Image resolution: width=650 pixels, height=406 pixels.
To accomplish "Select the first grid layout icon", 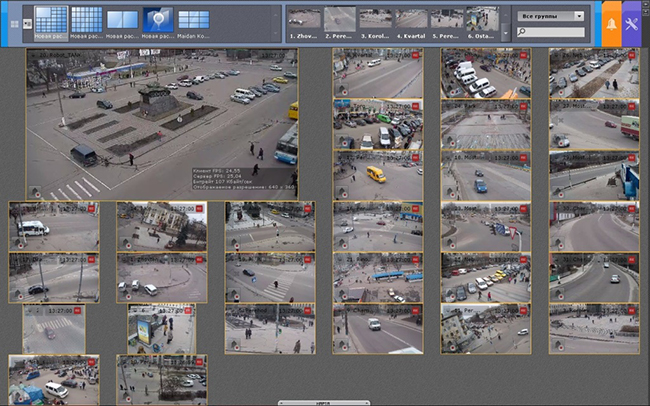I will tap(51, 18).
